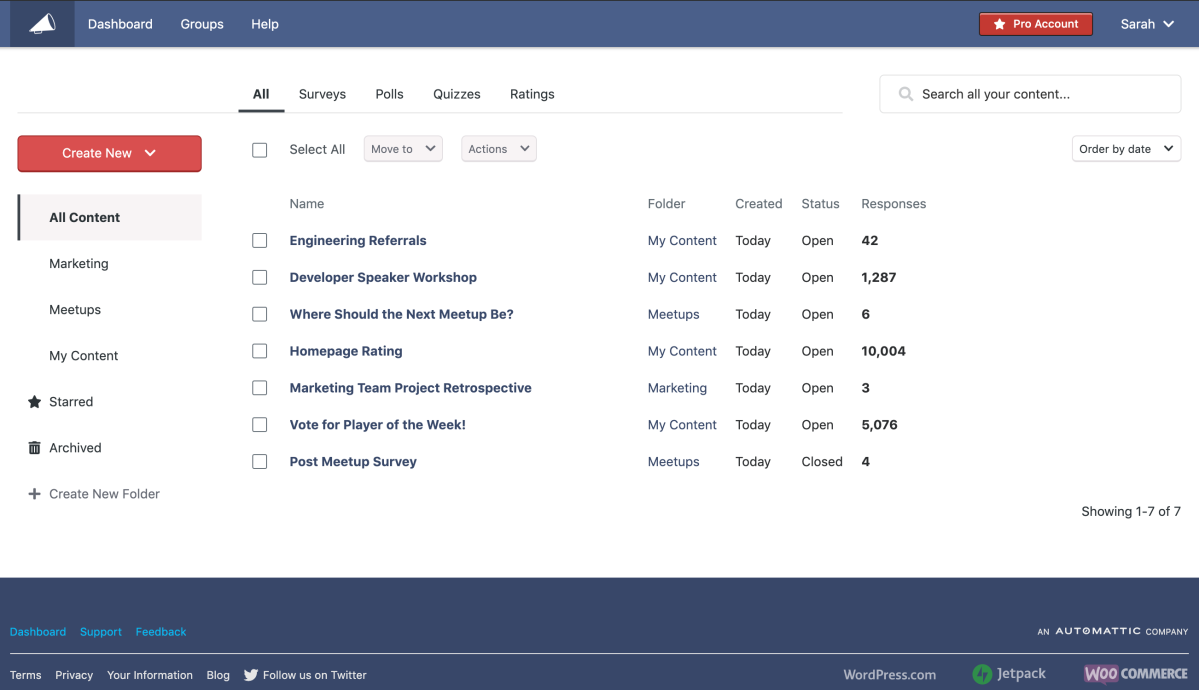This screenshot has height=690, width=1199.
Task: Click the Marketing folder link in Retrospective row
Action: (677, 388)
